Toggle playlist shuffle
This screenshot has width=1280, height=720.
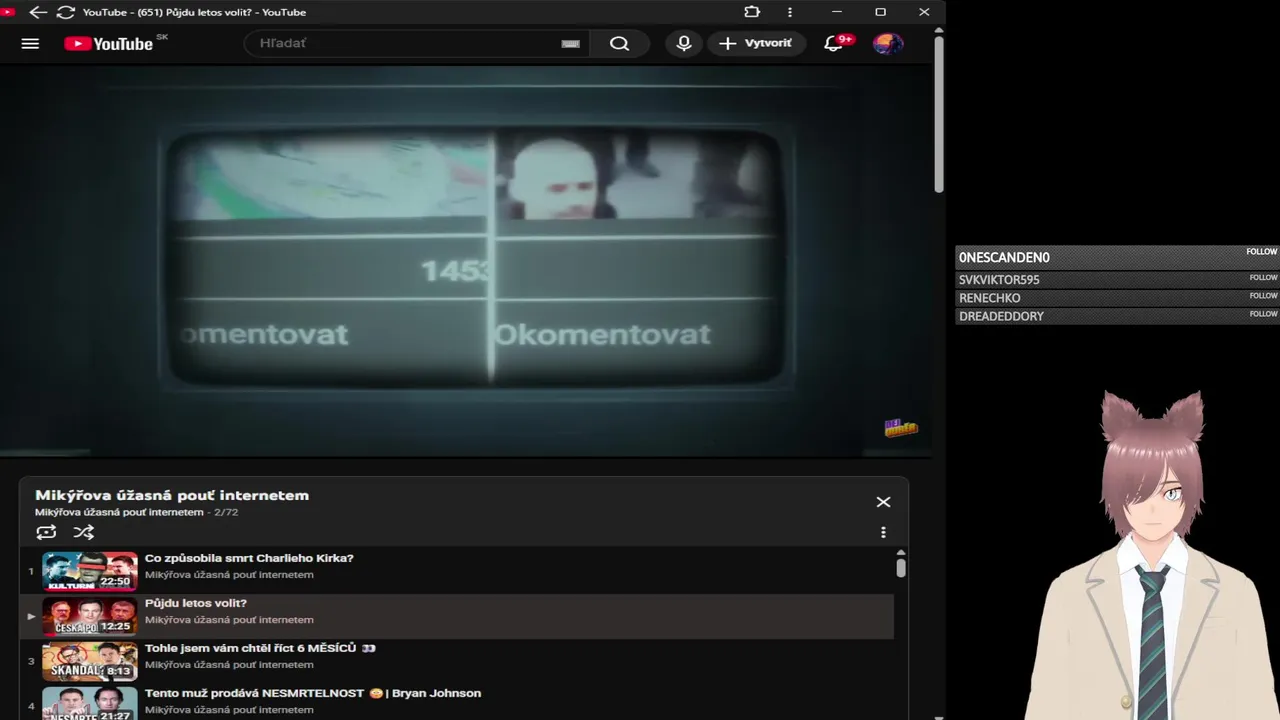coord(84,532)
